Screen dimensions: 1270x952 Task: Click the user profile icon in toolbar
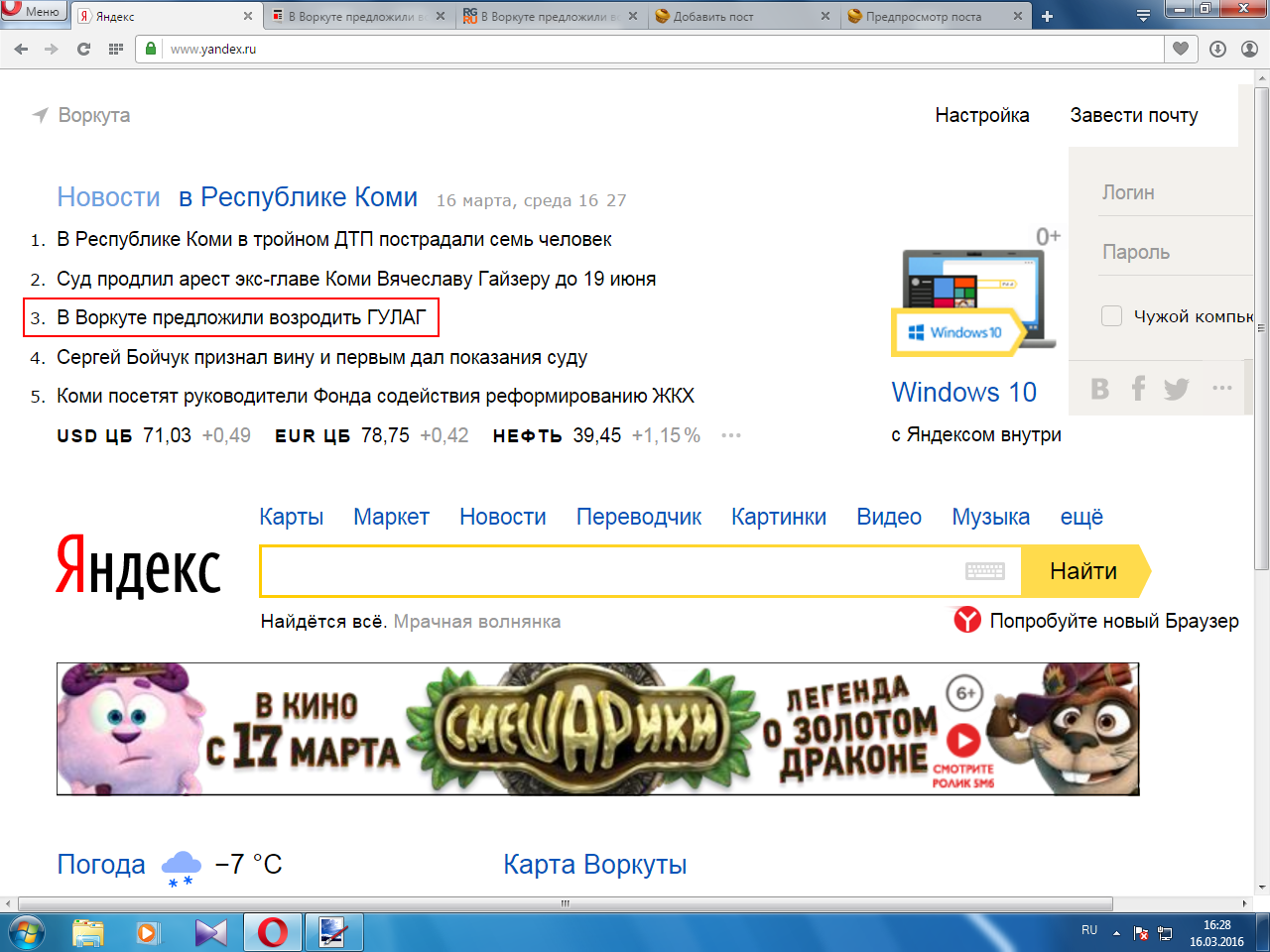coord(1249,49)
